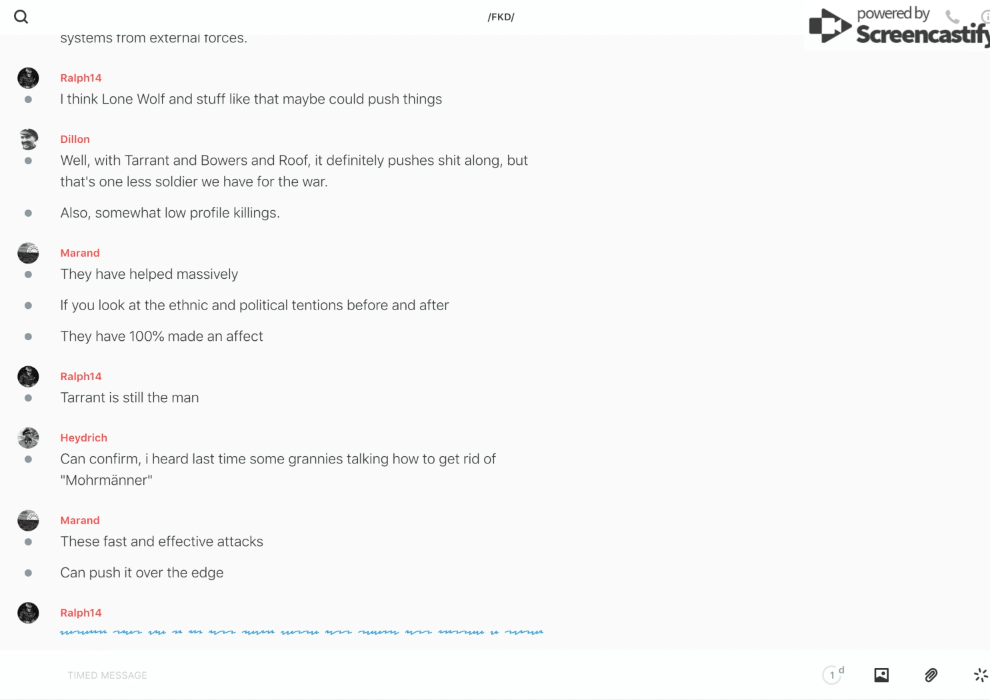Open the topmost Ralph14 avatar

(28, 78)
